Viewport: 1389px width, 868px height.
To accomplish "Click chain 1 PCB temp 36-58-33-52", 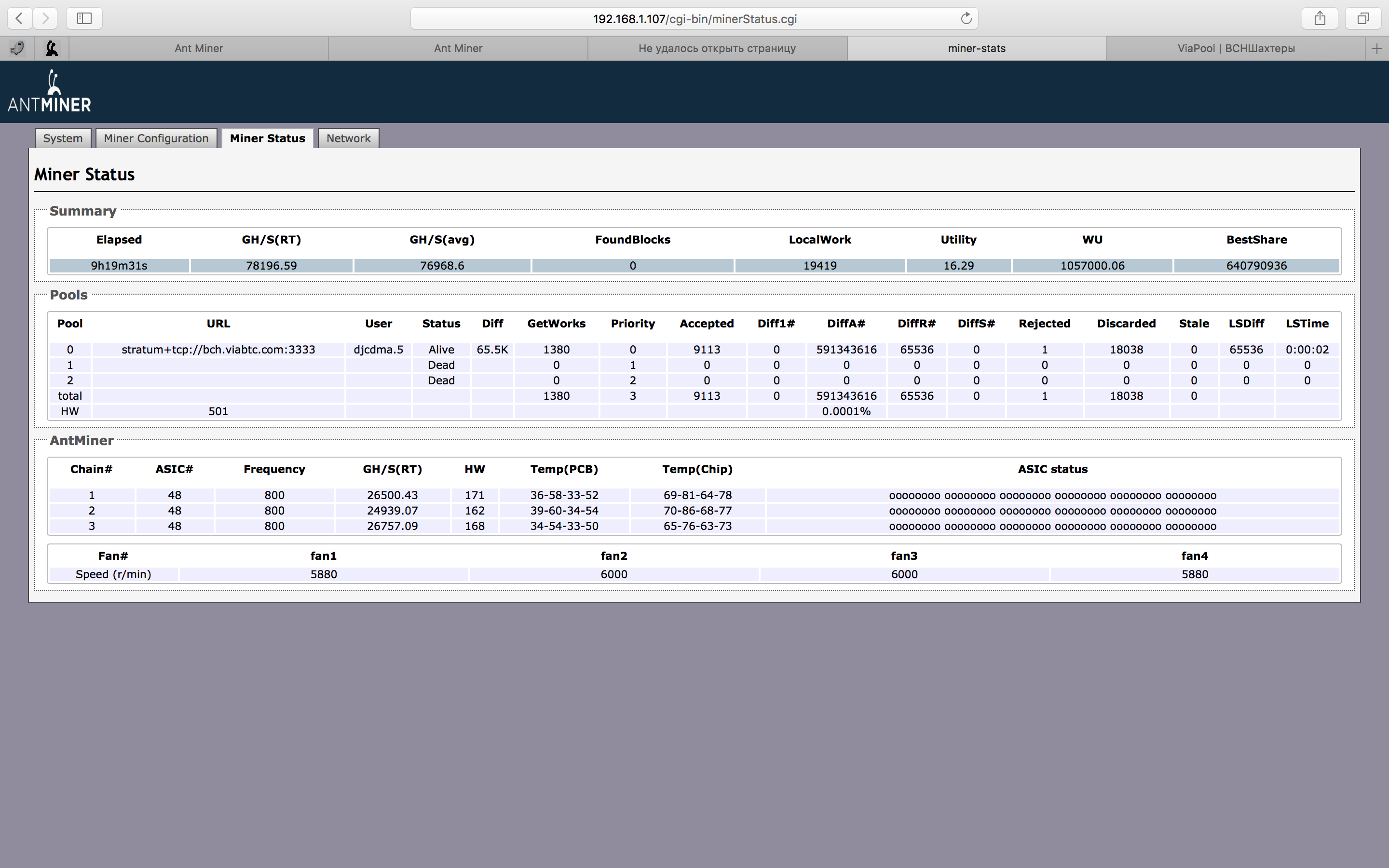I will (564, 495).
